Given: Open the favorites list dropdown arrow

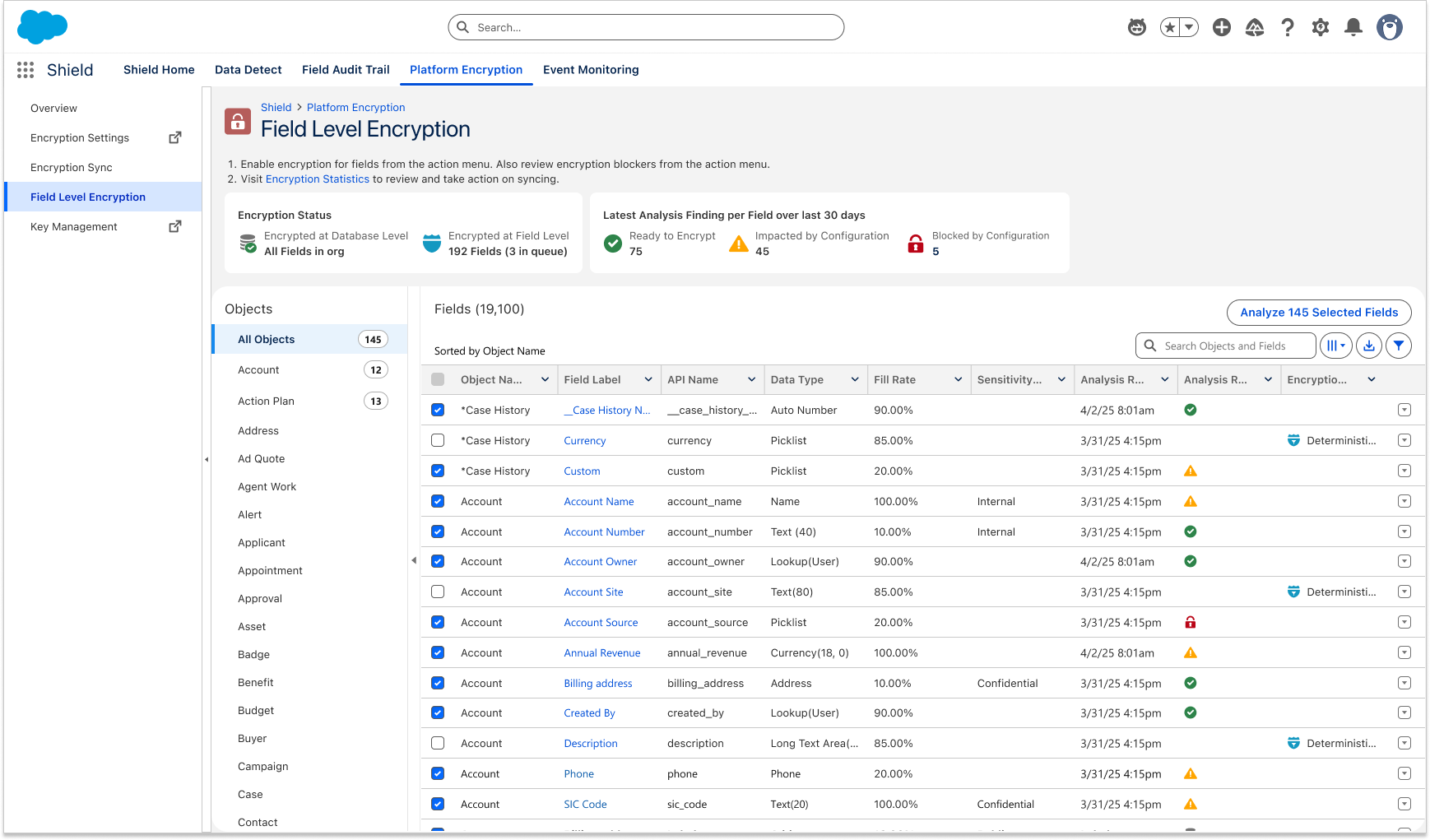Looking at the screenshot, I should [1189, 27].
